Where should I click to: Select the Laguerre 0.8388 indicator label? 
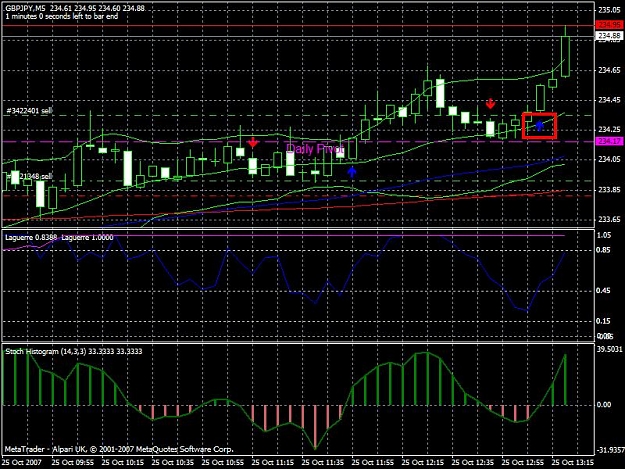31,237
